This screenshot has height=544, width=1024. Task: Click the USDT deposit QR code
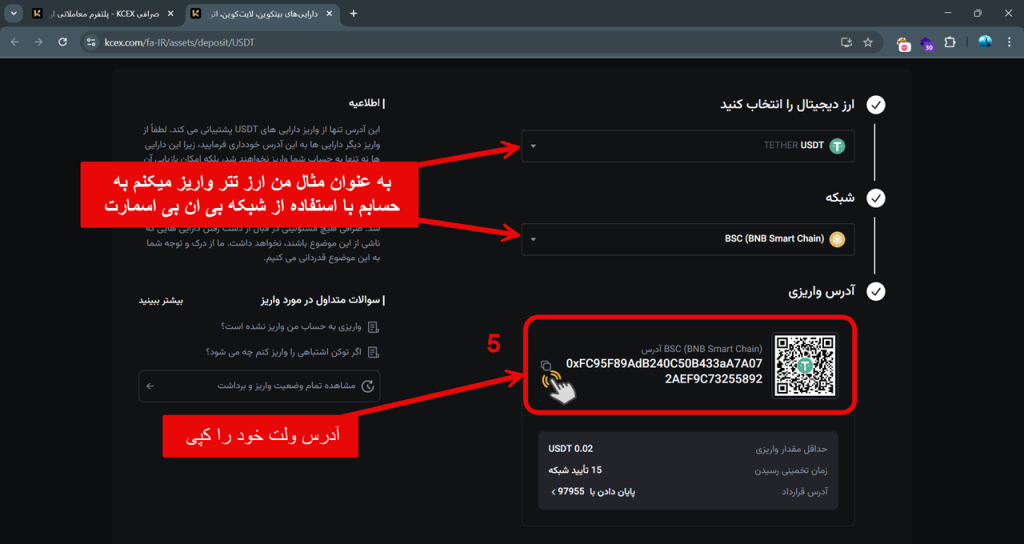[x=805, y=365]
